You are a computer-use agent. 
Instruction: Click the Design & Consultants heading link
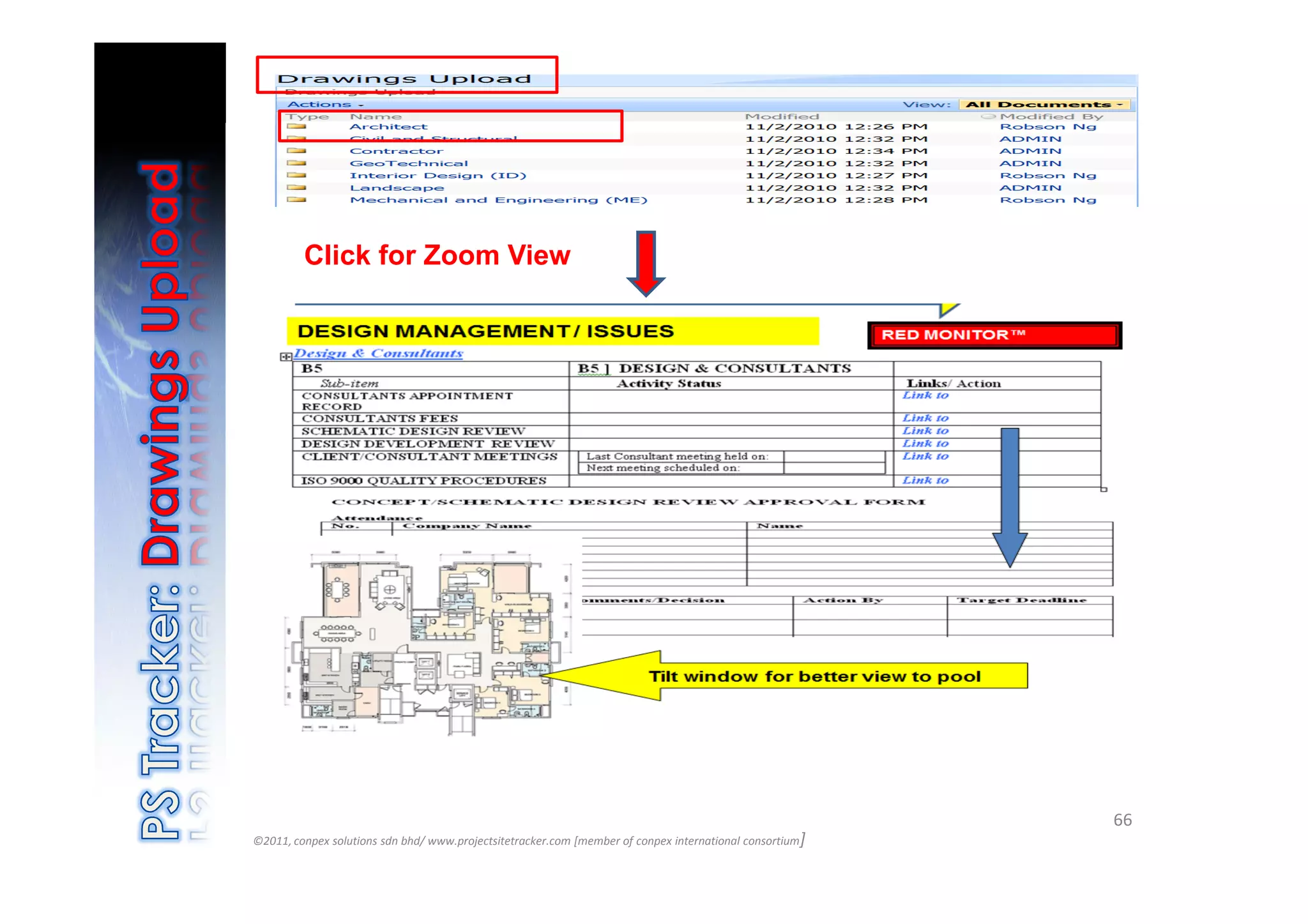click(378, 353)
